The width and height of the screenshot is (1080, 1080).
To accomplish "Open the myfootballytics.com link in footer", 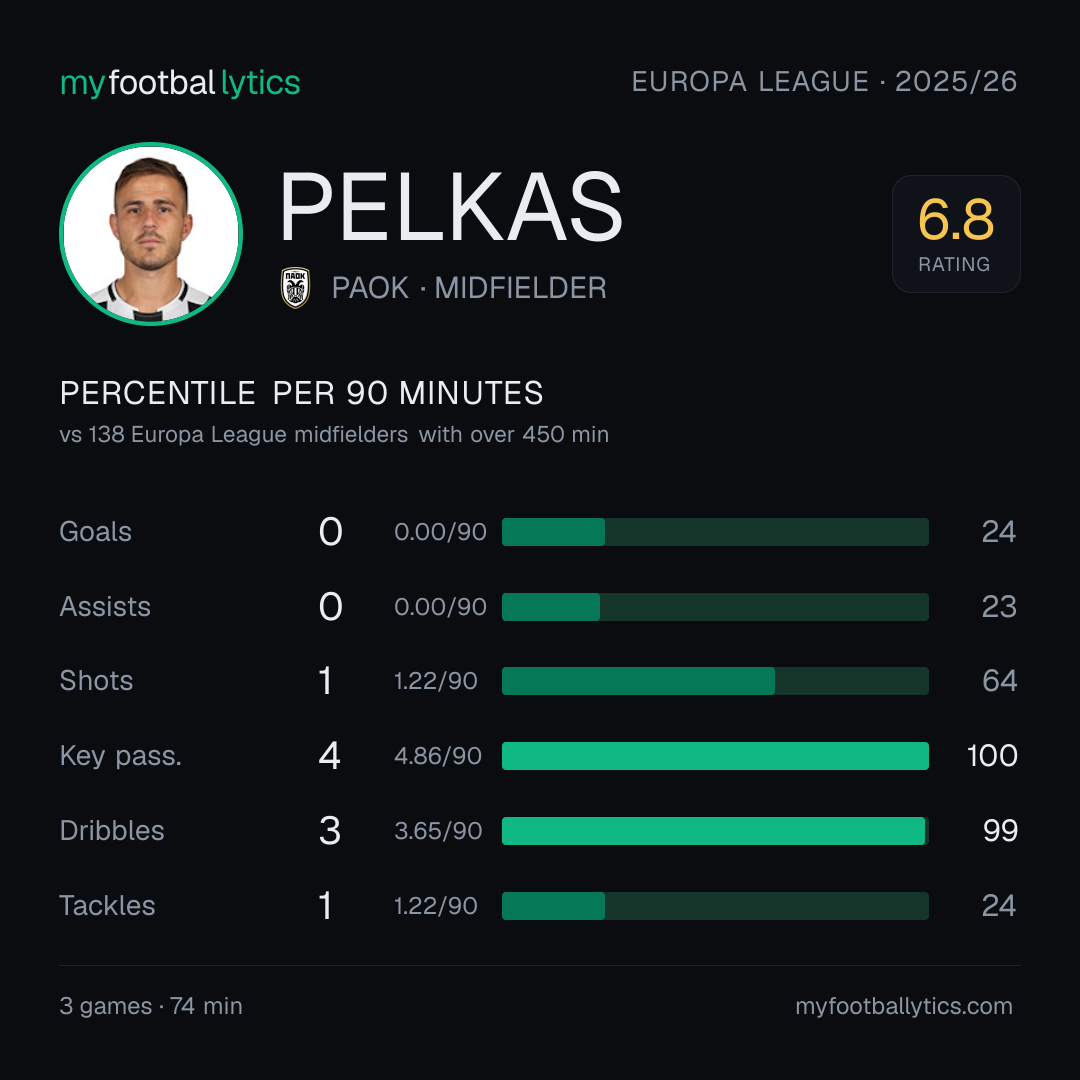I will pos(904,1006).
